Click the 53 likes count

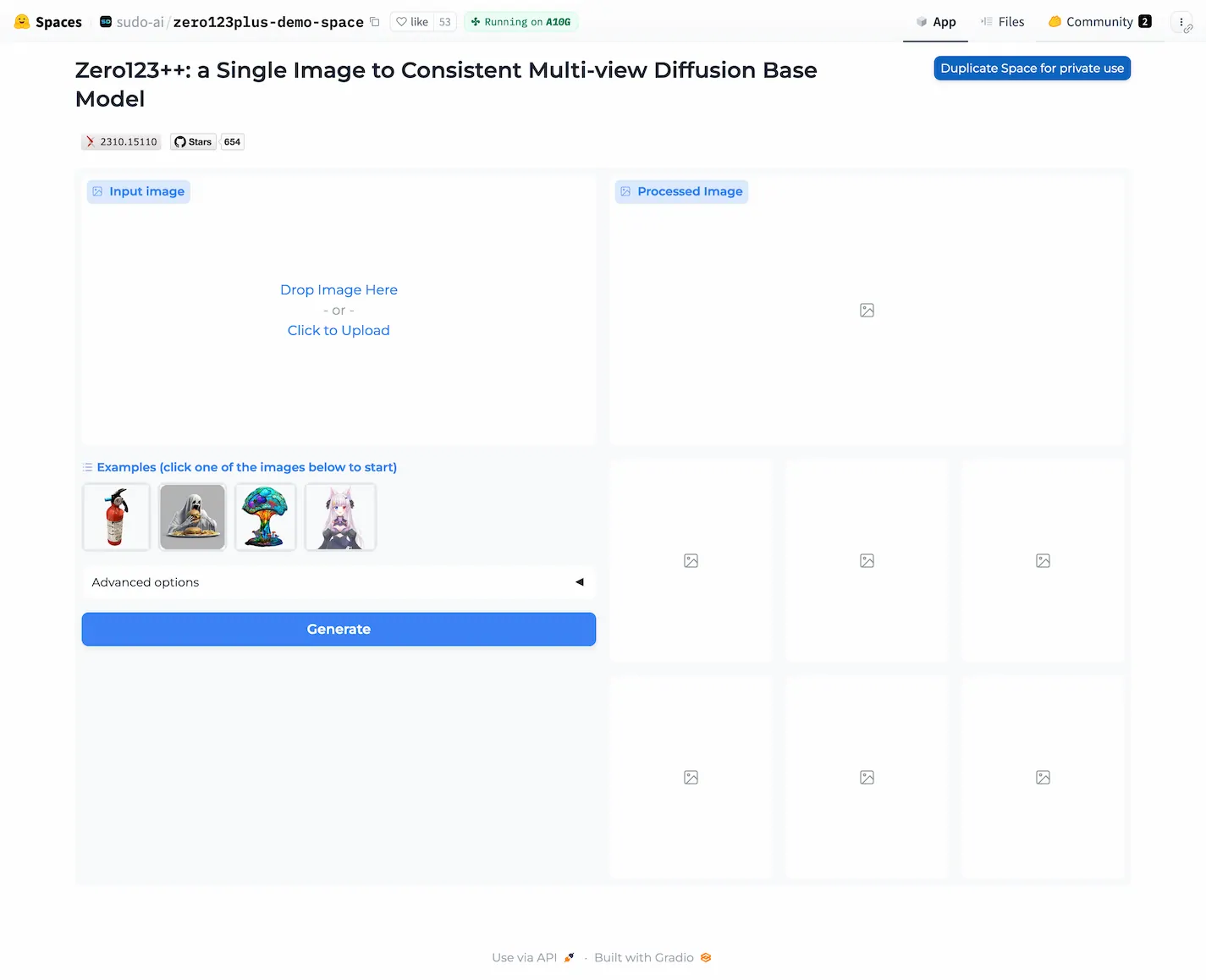click(x=445, y=22)
